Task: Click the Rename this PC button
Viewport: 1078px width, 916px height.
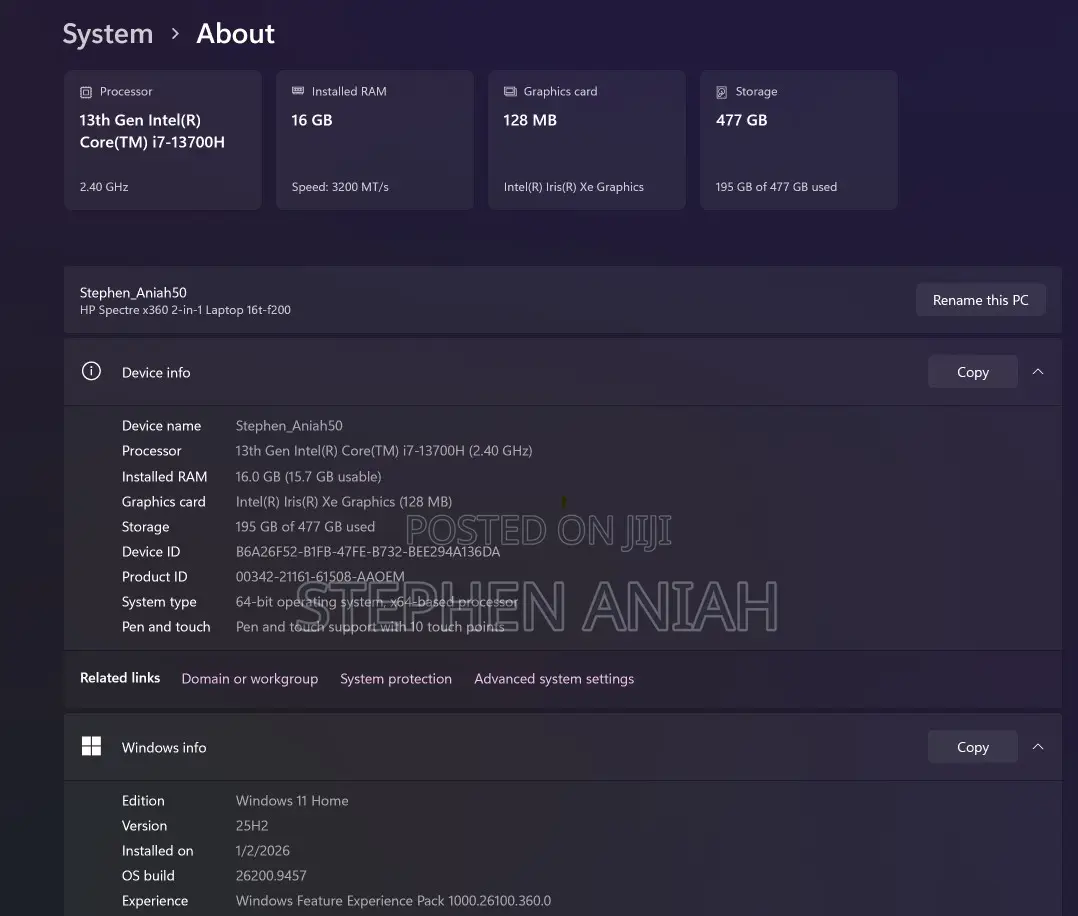Action: (980, 300)
